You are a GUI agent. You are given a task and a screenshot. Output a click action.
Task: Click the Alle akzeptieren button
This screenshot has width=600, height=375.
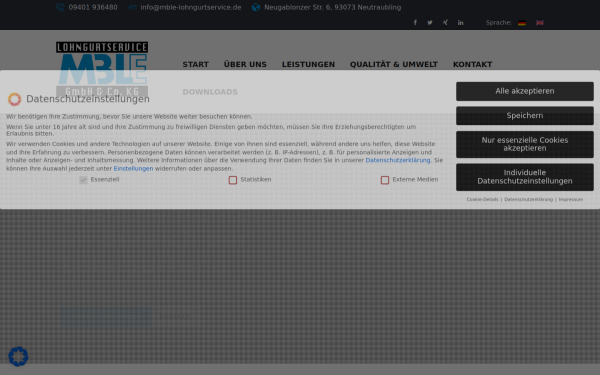(525, 91)
